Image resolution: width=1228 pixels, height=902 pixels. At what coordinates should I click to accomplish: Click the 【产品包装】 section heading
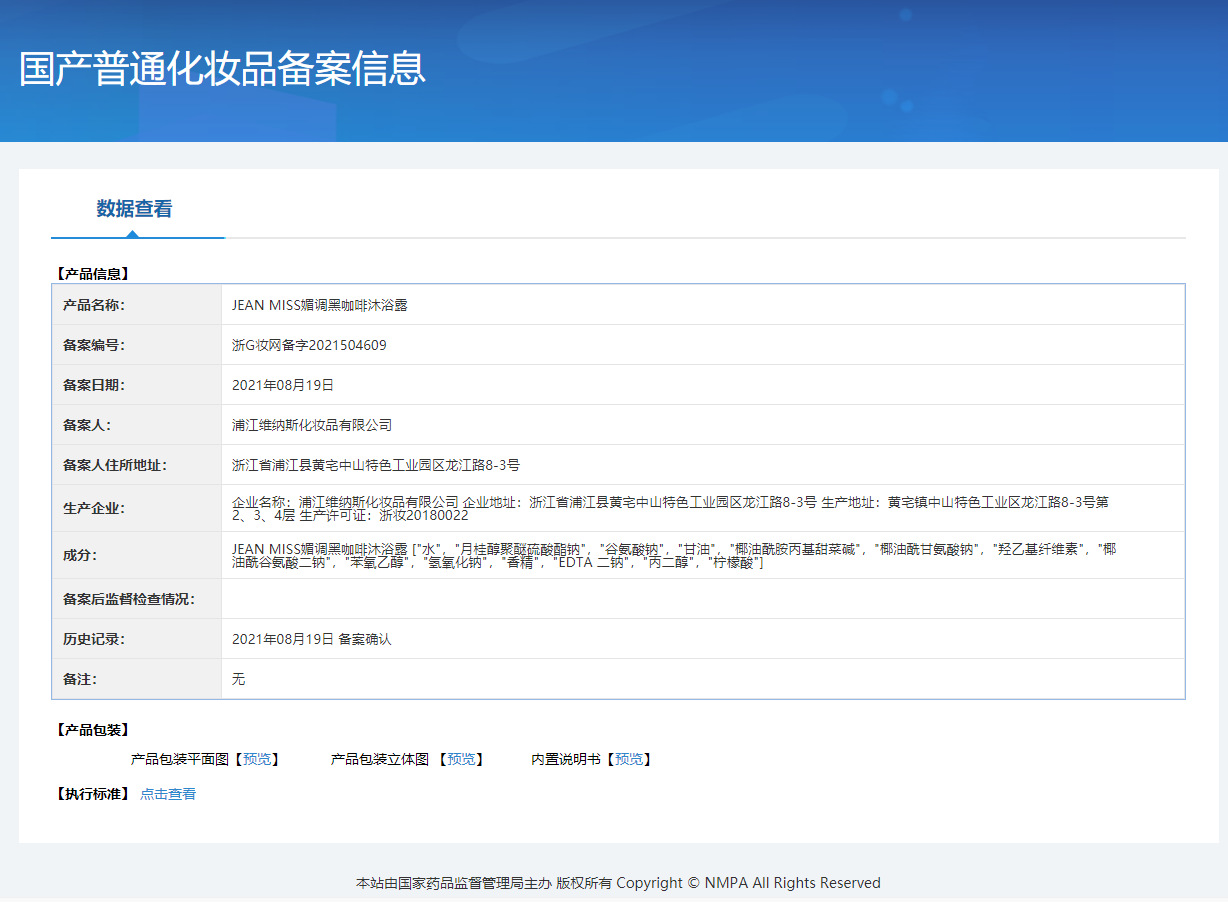point(91,730)
